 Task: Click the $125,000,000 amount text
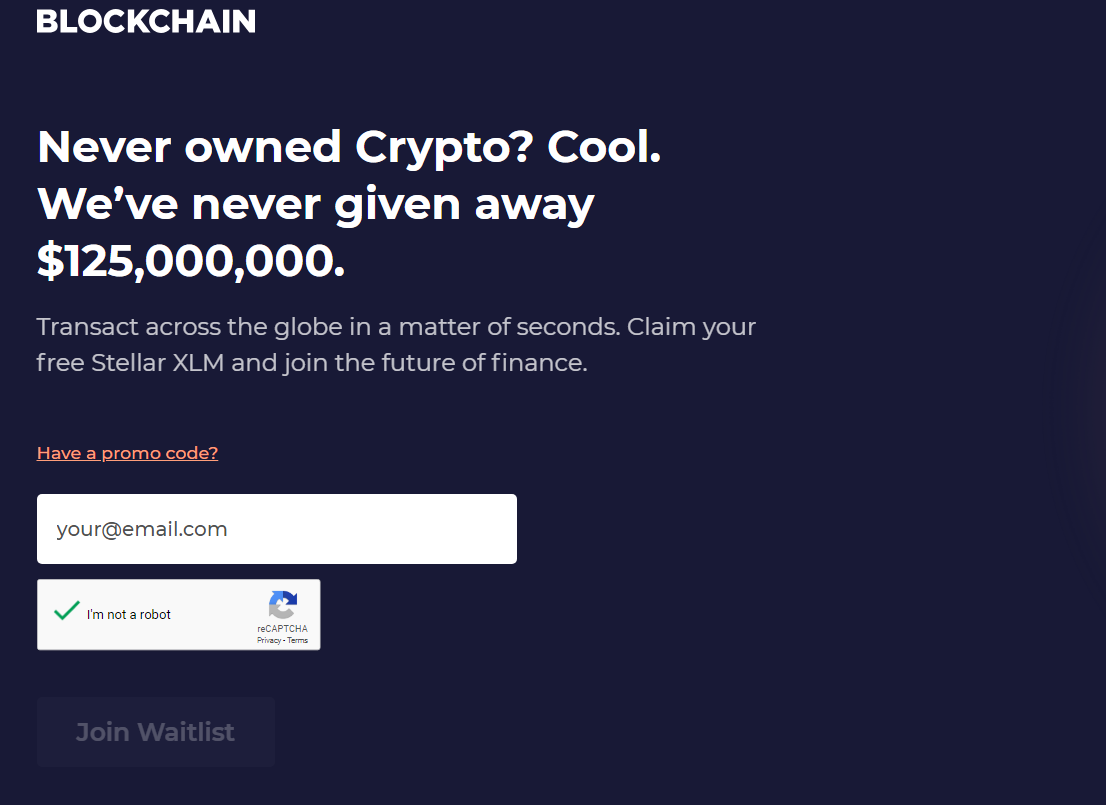(x=190, y=260)
